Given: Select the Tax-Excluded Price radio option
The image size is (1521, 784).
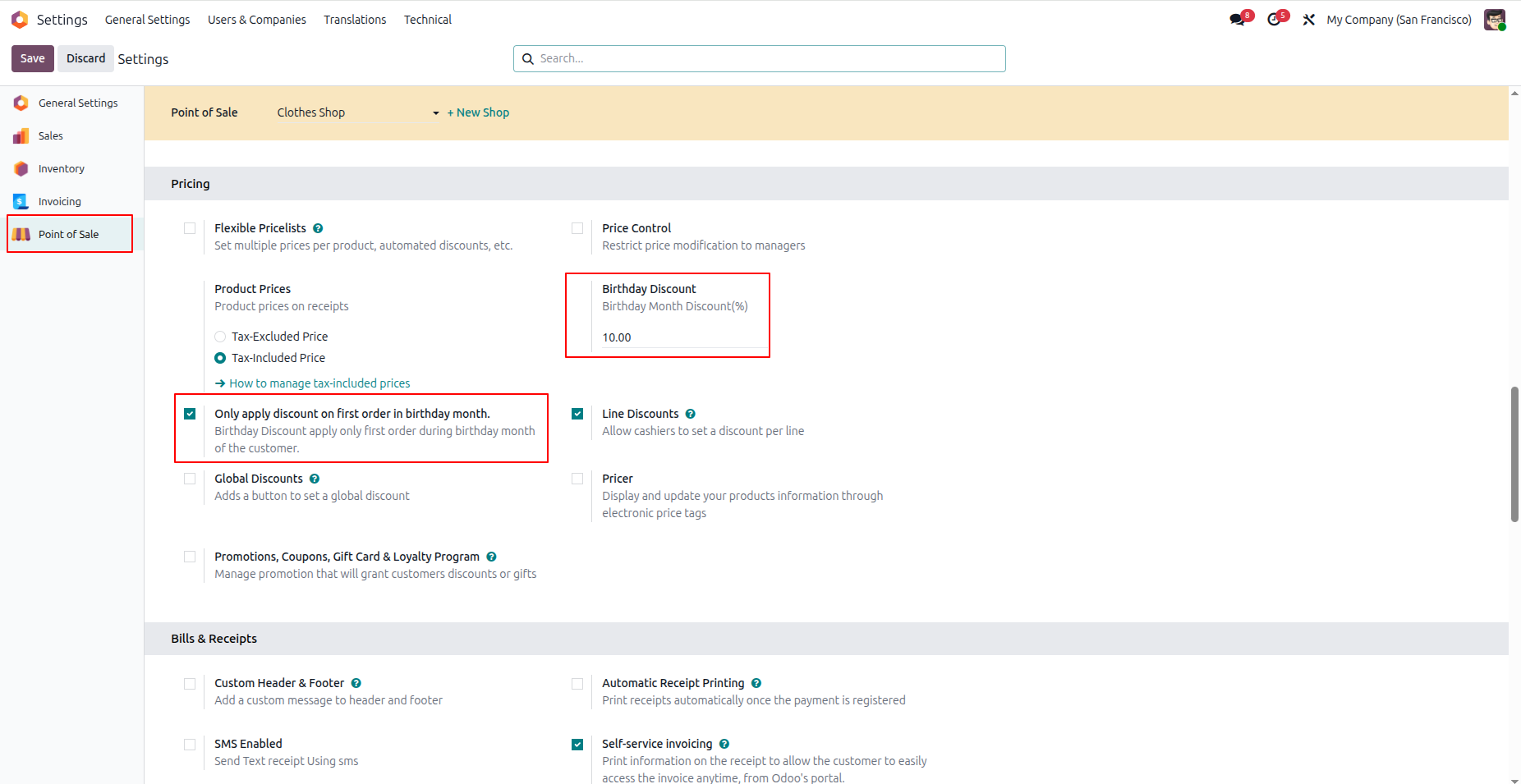Looking at the screenshot, I should [x=220, y=337].
